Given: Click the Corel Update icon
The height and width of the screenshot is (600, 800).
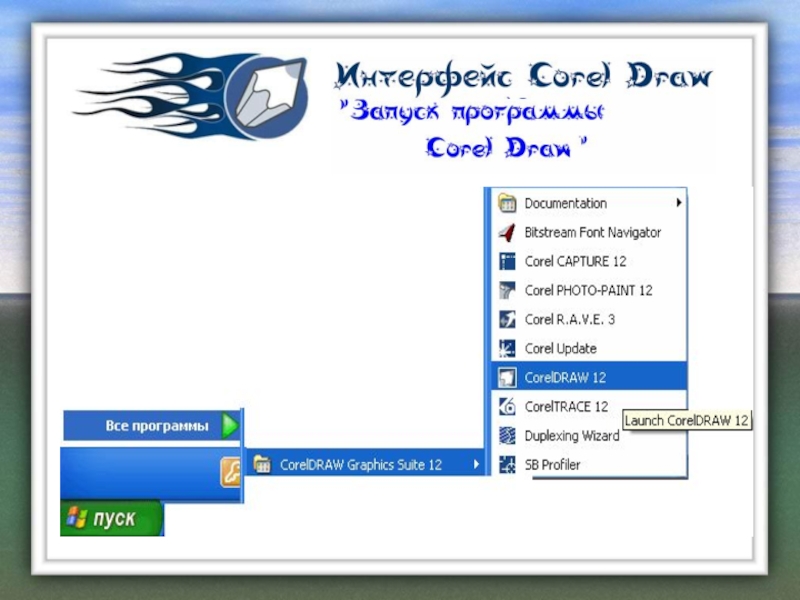Looking at the screenshot, I should (x=507, y=349).
